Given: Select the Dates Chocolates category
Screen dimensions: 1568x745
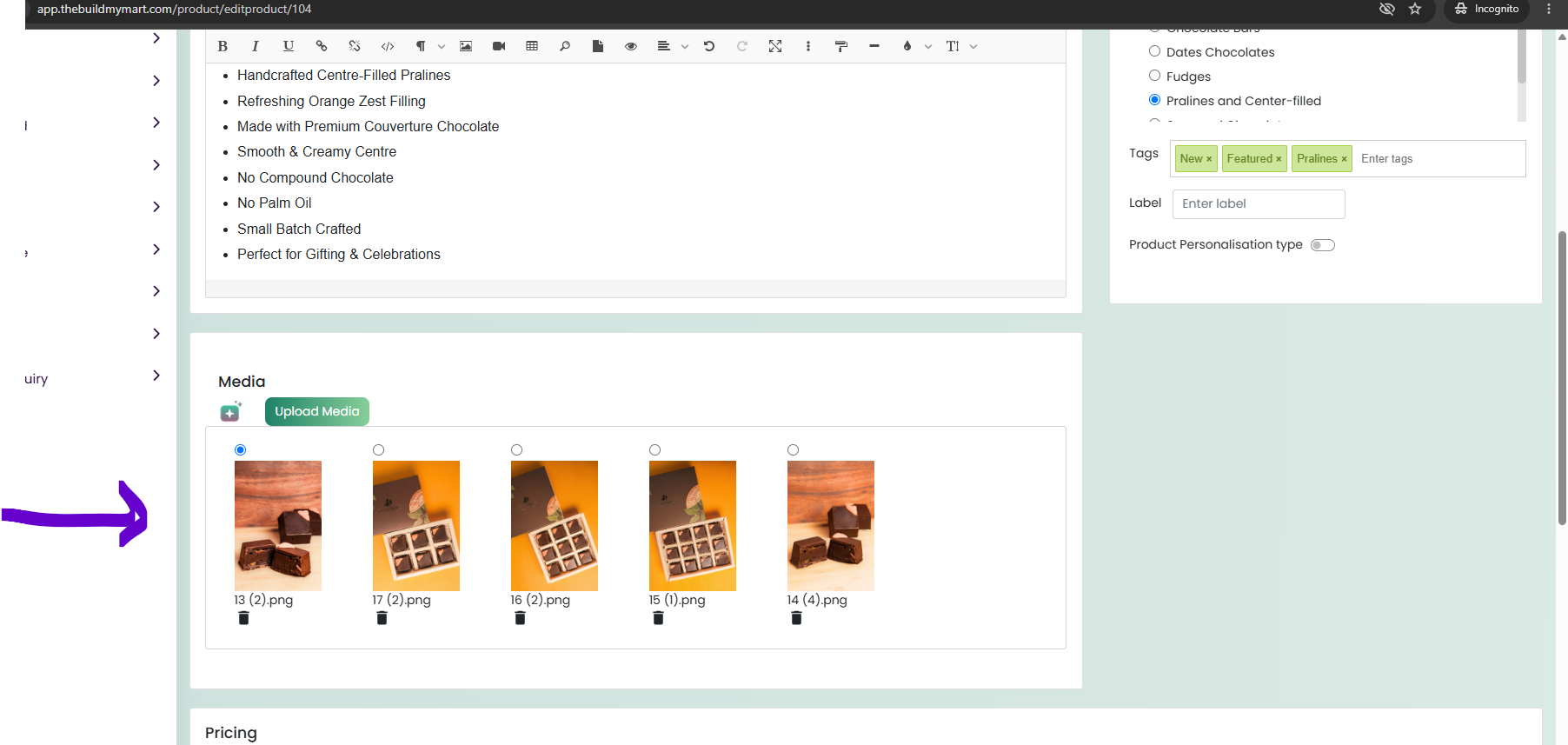Looking at the screenshot, I should (x=1154, y=51).
